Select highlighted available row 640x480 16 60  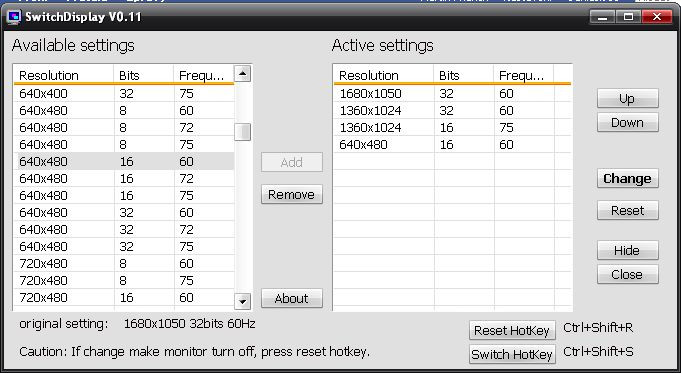124,162
